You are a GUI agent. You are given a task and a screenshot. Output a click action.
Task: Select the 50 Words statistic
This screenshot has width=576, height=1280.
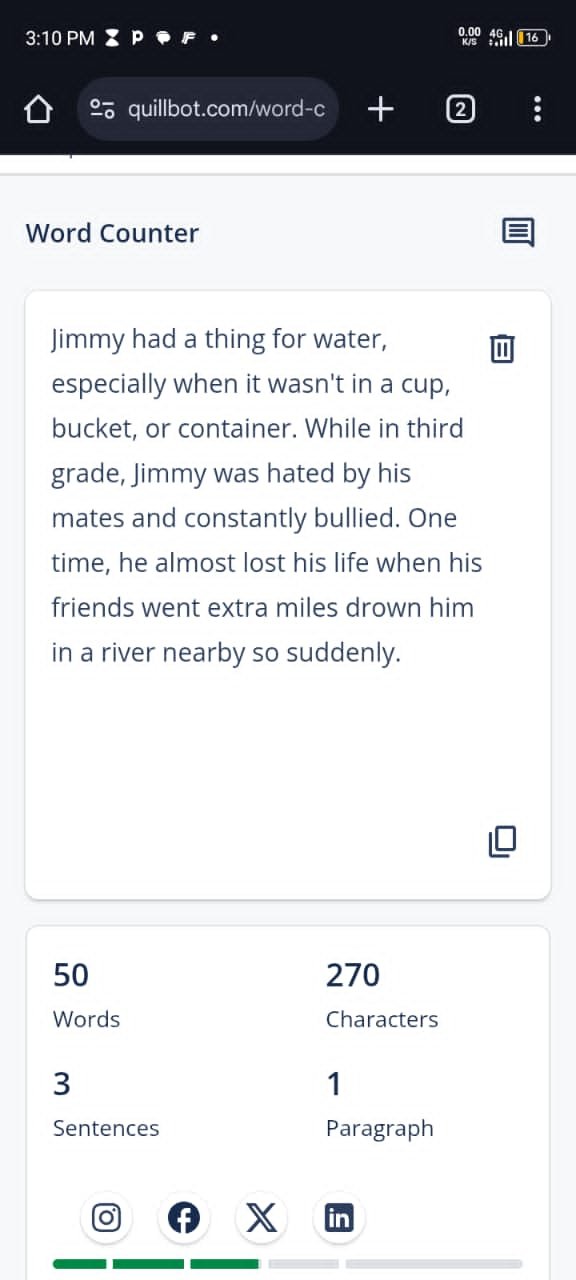point(87,996)
